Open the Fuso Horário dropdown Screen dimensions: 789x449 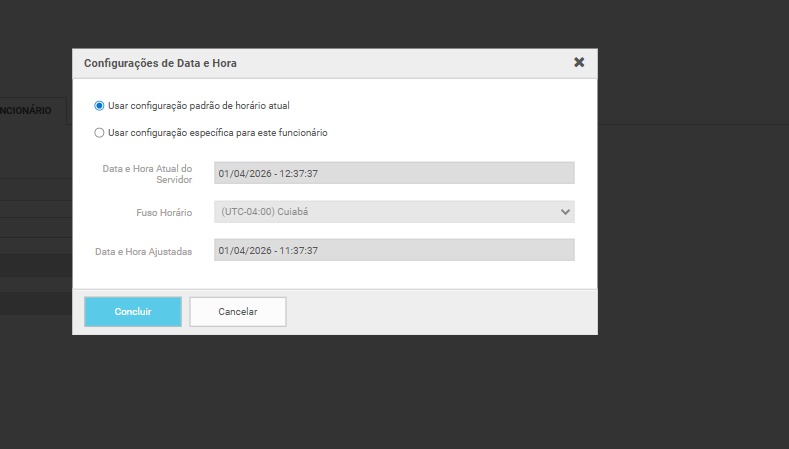tap(394, 212)
